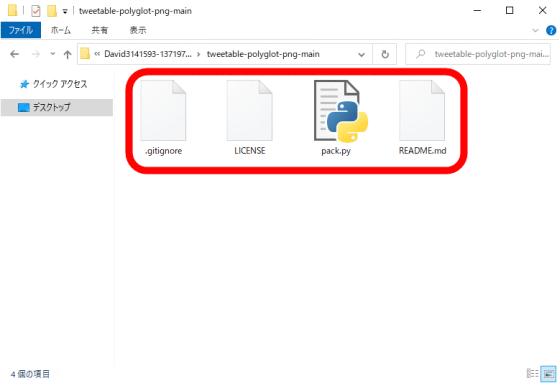
Task: Select the .gitignore file icon
Action: (163, 110)
